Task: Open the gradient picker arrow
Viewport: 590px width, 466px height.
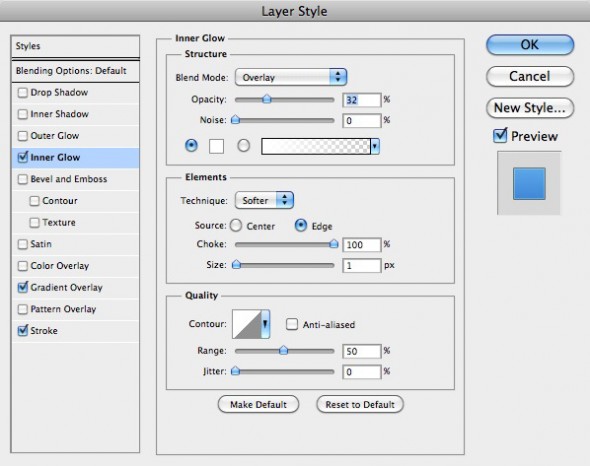Action: tap(375, 146)
